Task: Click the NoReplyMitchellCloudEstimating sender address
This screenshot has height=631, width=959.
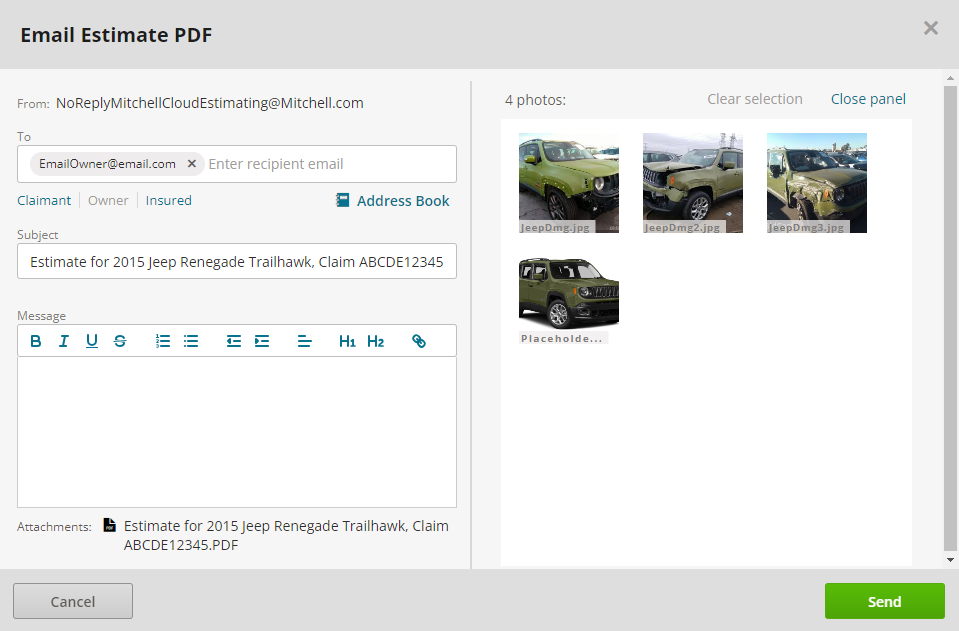Action: pyautogui.click(x=210, y=103)
